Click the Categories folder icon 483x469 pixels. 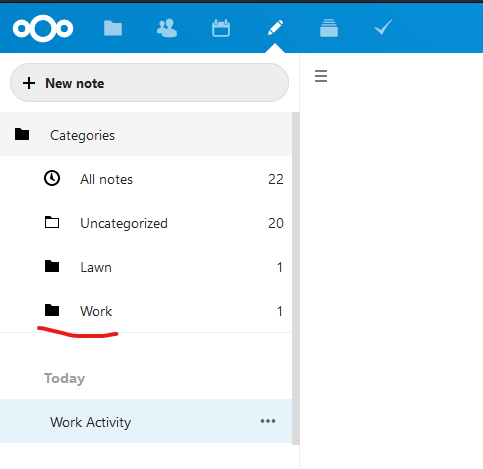(x=22, y=134)
